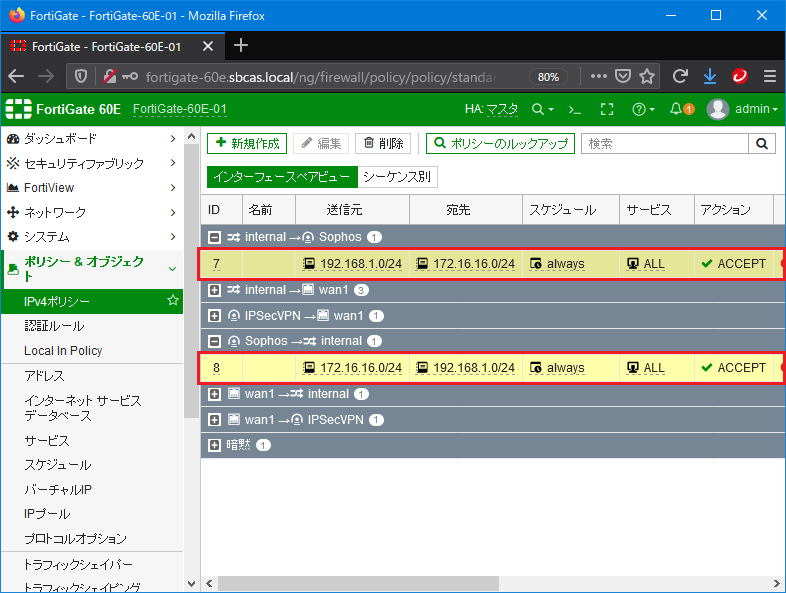786x593 pixels.
Task: Open the FortiGate CLI console icon
Action: [574, 109]
